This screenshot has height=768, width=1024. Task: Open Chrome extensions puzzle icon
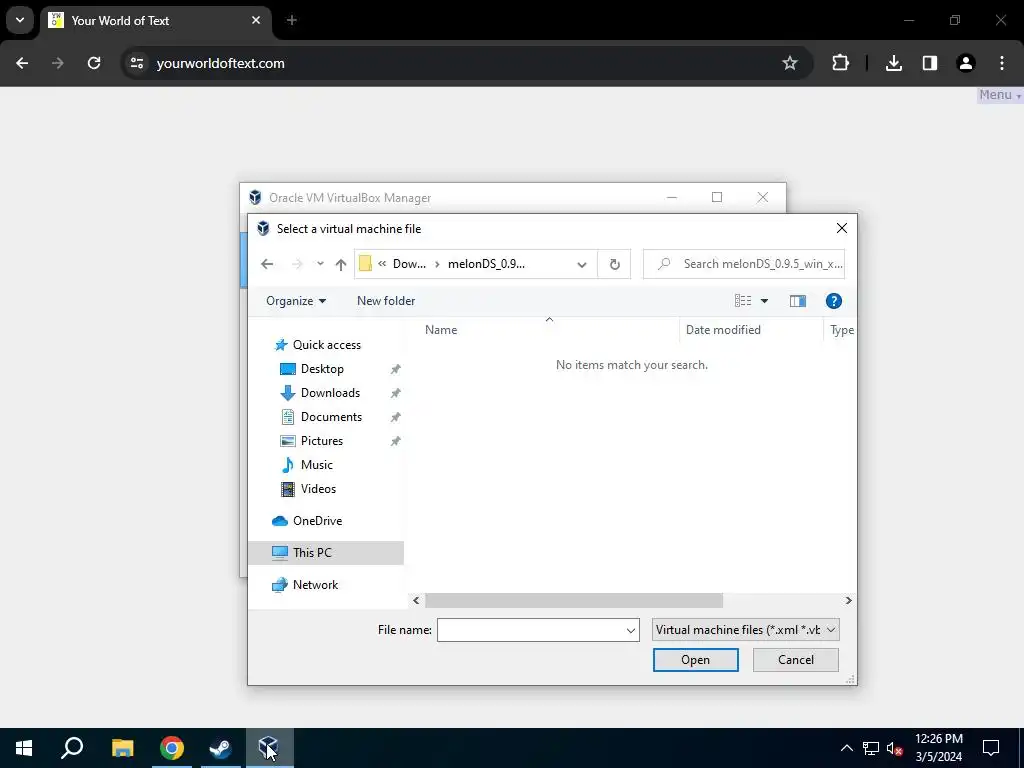pyautogui.click(x=840, y=63)
